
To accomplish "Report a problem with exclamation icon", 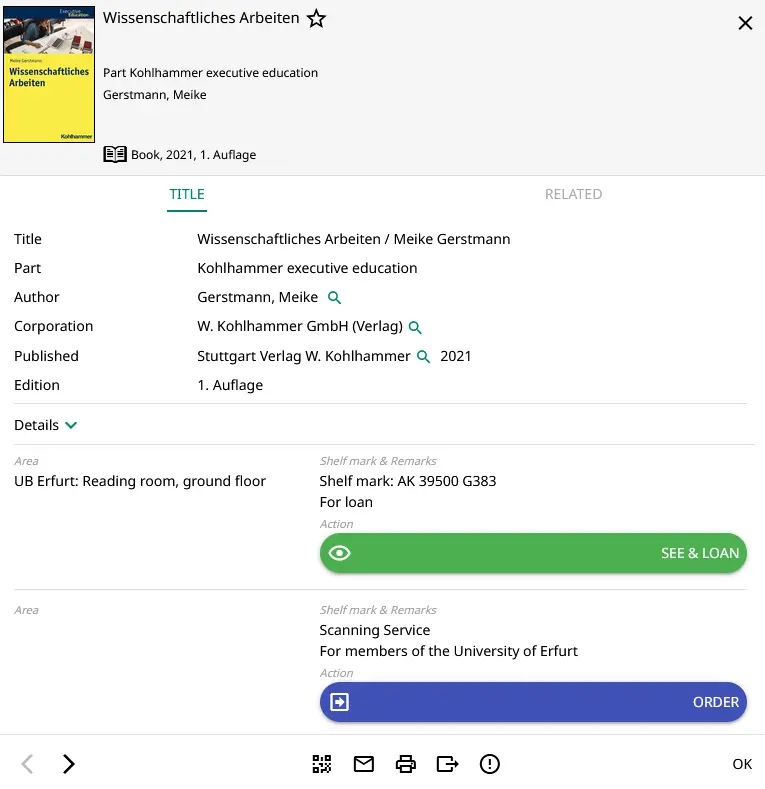I will 489,764.
